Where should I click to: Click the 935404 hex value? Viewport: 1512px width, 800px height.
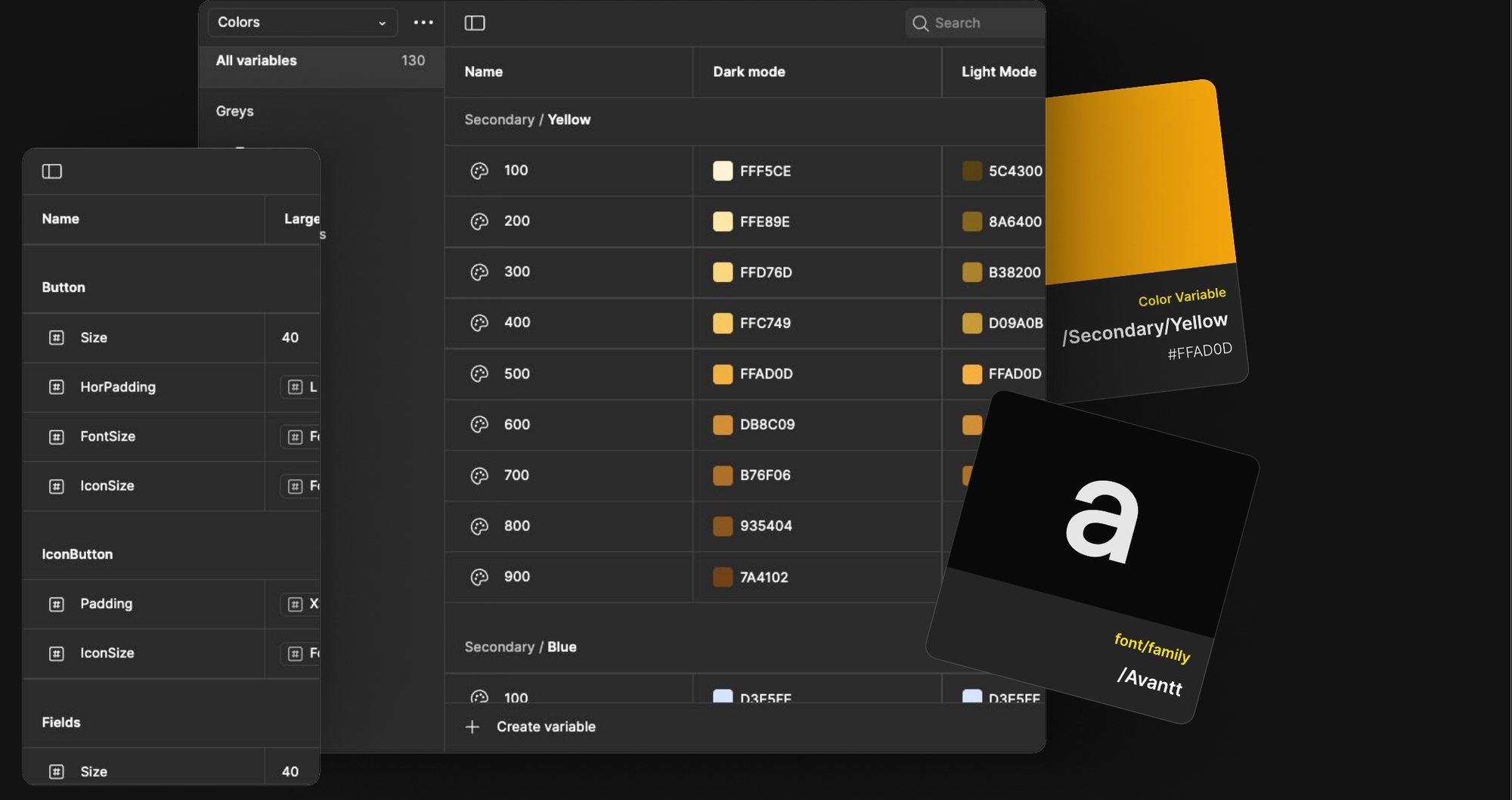[x=766, y=526]
